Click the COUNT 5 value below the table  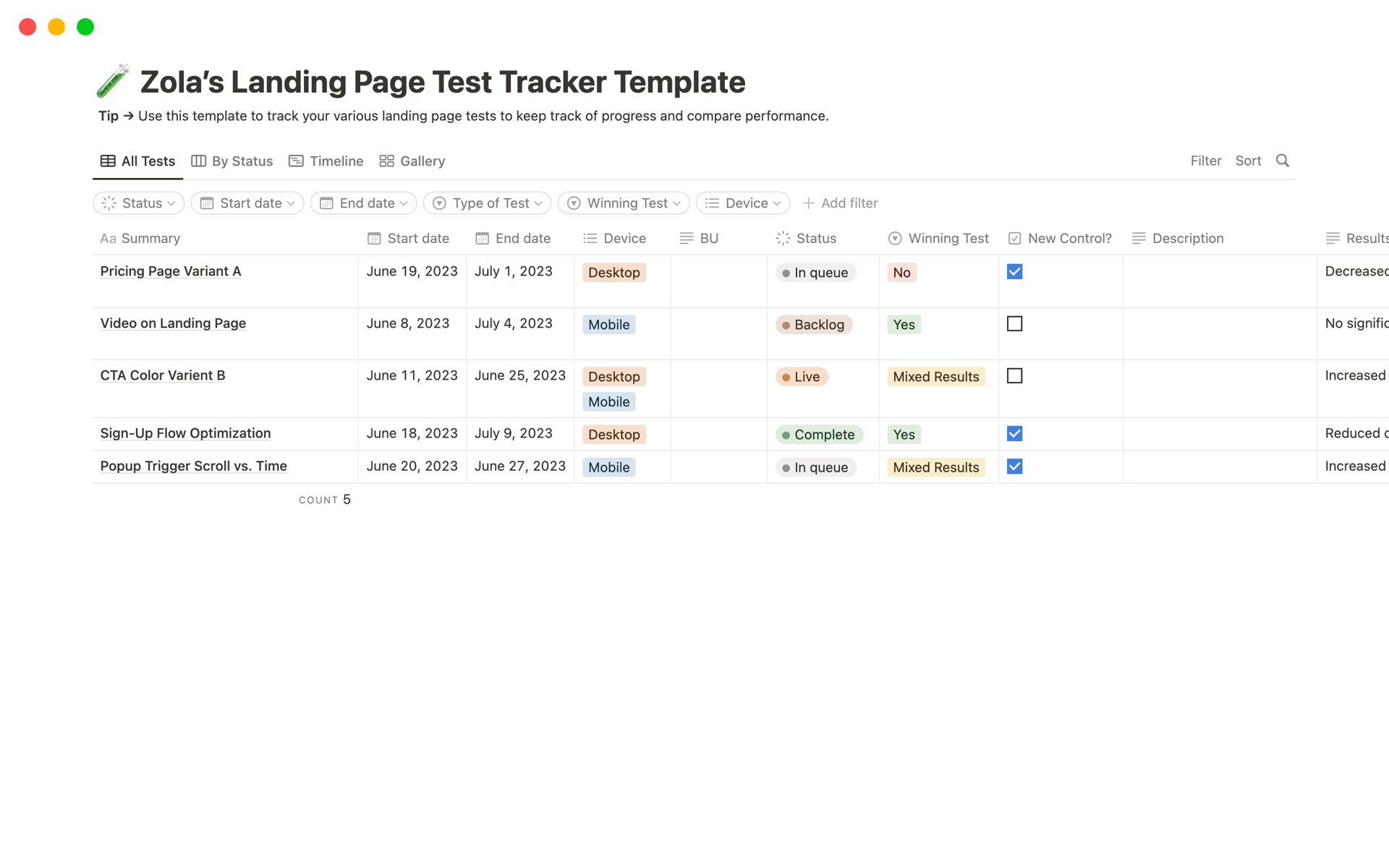click(324, 499)
